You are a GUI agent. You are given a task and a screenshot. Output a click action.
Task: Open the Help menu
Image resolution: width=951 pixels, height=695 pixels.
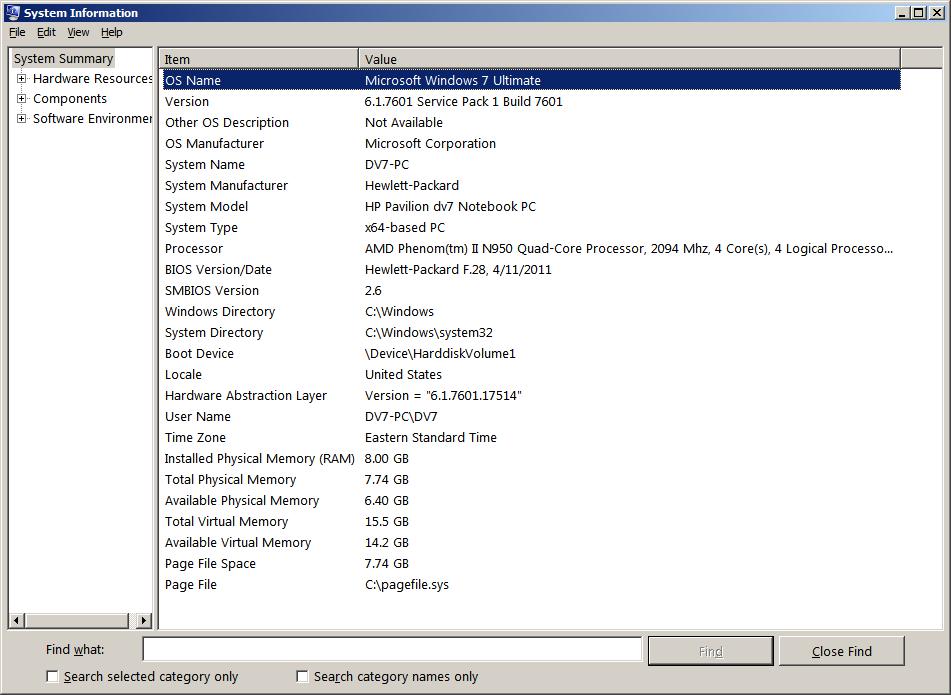coord(112,32)
